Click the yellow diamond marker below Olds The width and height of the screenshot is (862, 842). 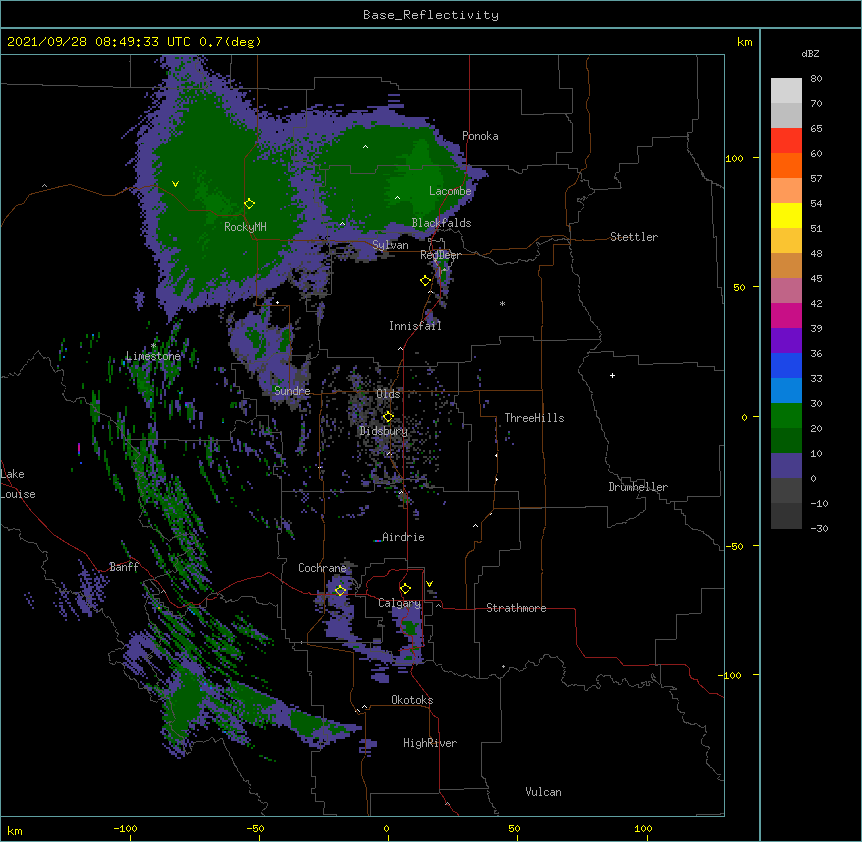[388, 417]
